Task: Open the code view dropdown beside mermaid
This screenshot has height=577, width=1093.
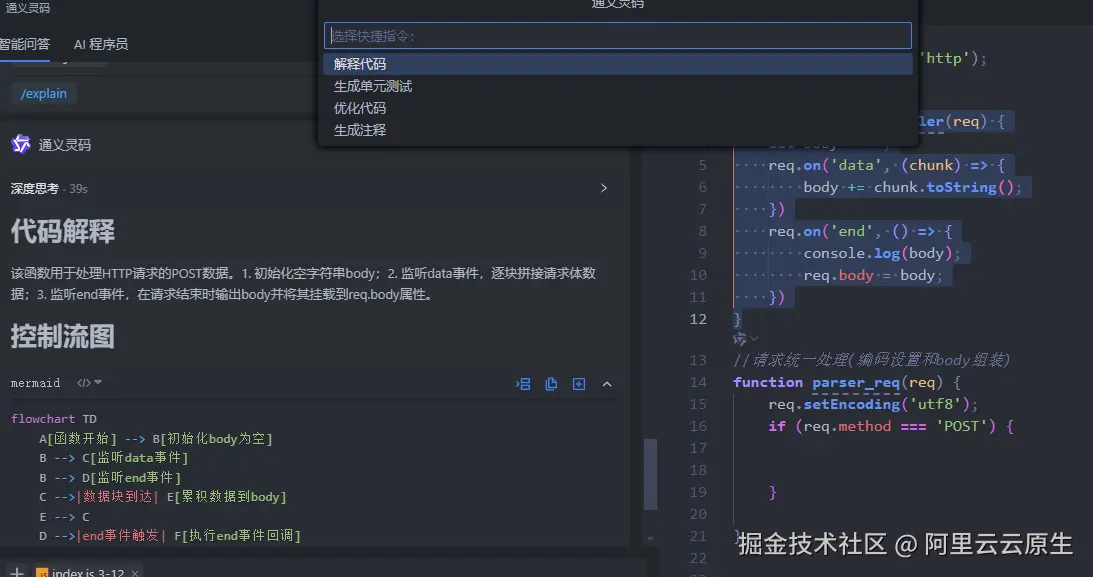Action: pyautogui.click(x=89, y=383)
